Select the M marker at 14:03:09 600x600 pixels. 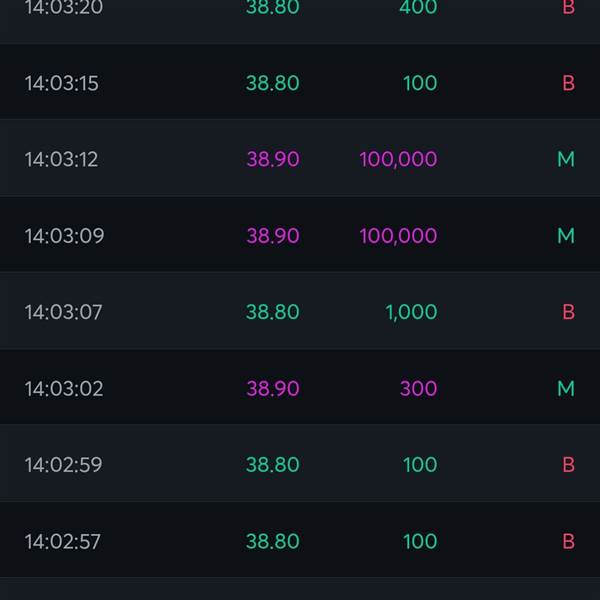click(x=566, y=235)
